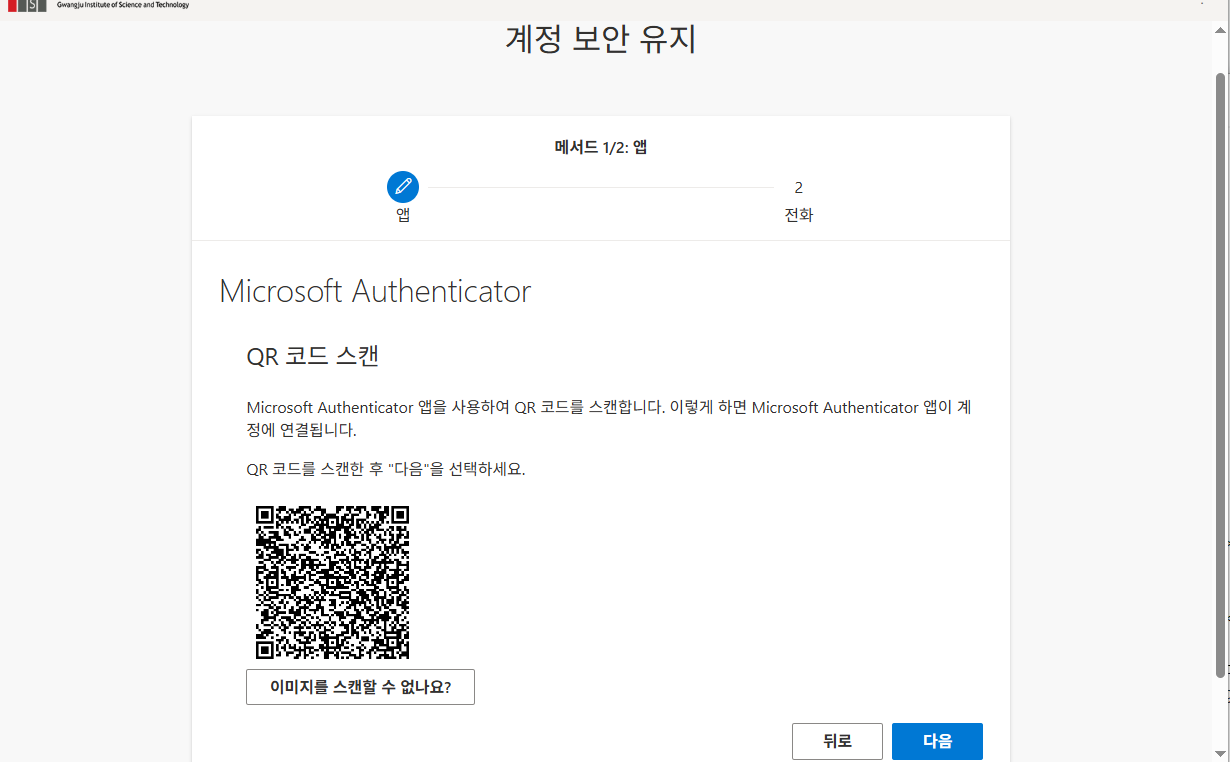
Task: Click the 전화 step label
Action: click(x=799, y=215)
